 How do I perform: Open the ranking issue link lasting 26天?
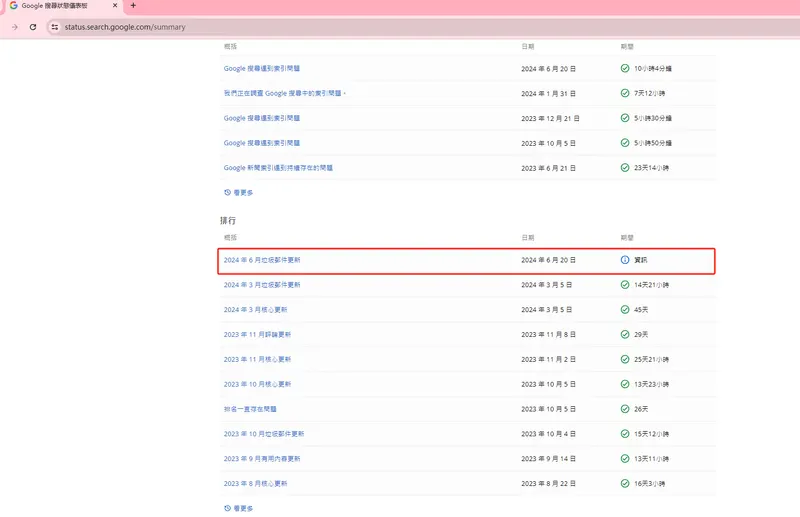[x=250, y=409]
